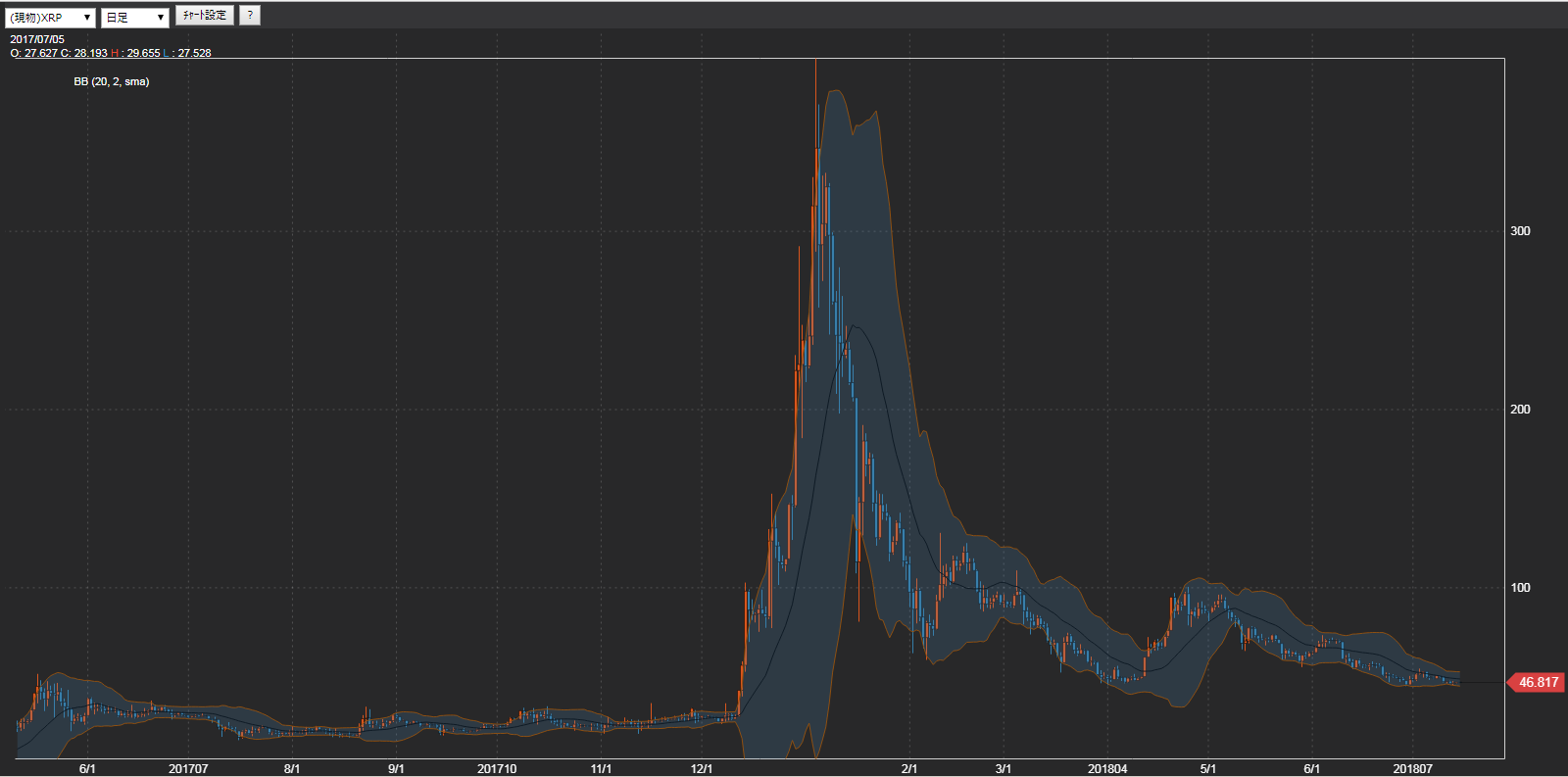Select the 9/1 date axis label
Image resolution: width=1568 pixels, height=777 pixels.
pyautogui.click(x=396, y=768)
